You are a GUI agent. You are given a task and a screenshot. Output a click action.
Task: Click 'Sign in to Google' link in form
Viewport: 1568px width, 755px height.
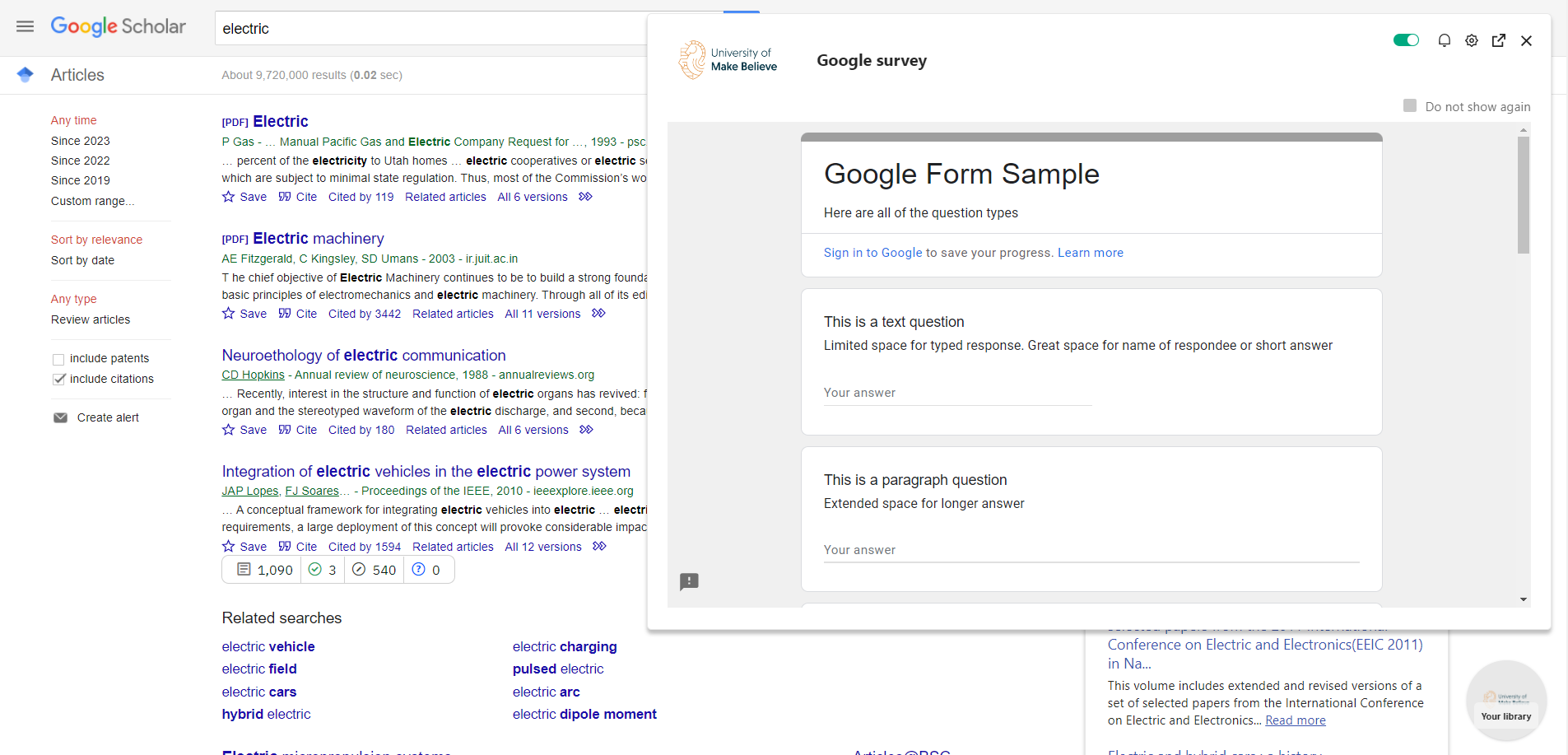pyautogui.click(x=873, y=253)
